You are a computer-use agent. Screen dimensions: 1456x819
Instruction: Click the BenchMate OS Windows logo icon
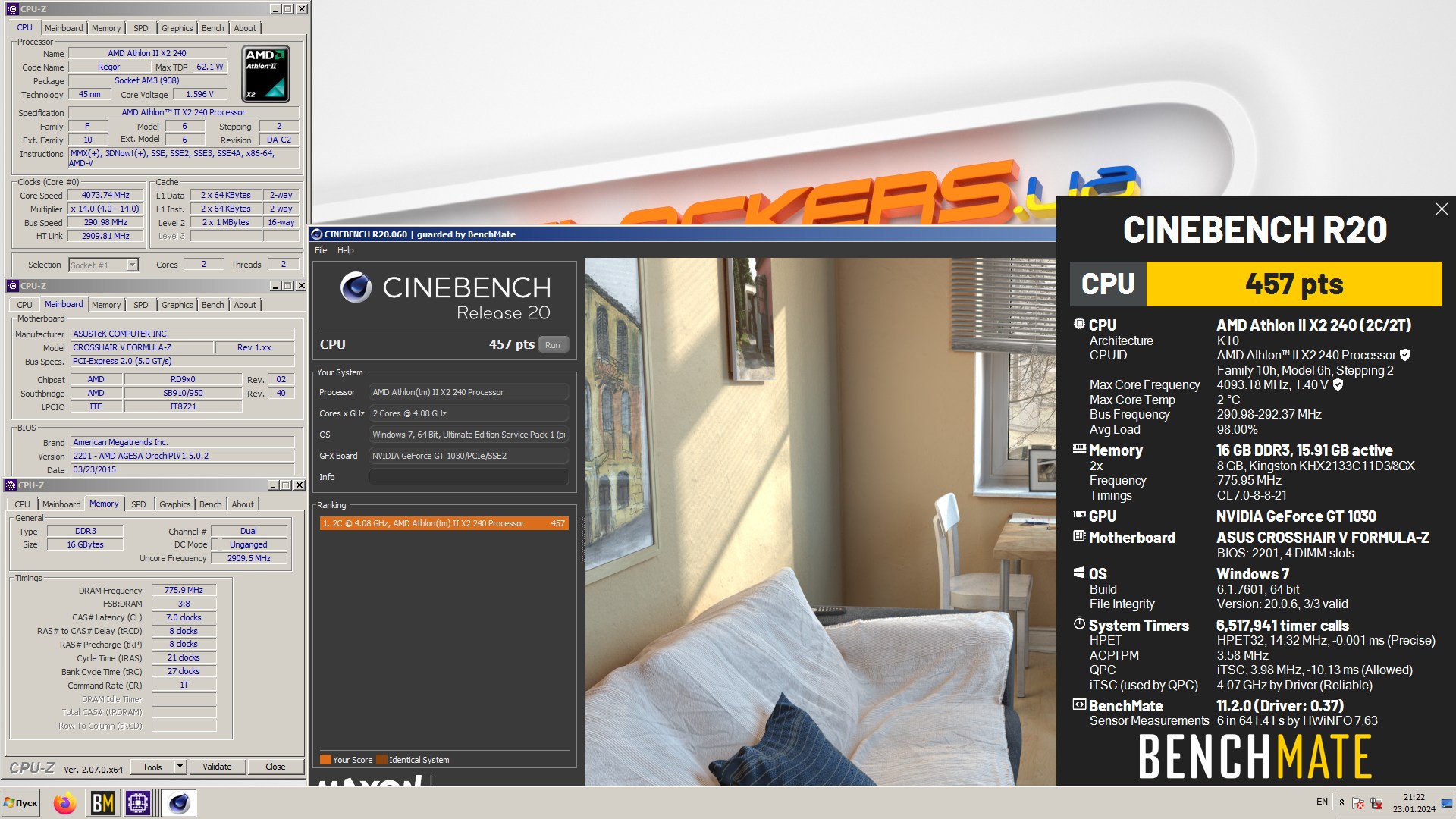coord(1079,573)
